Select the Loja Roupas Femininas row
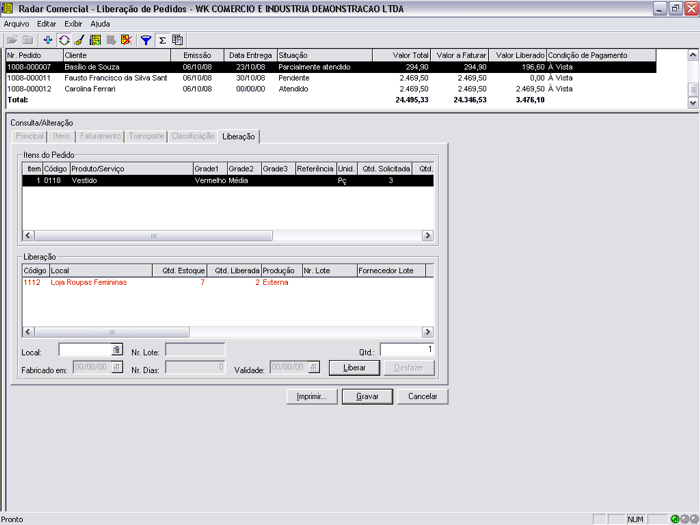The height and width of the screenshot is (525, 700). click(x=89, y=282)
